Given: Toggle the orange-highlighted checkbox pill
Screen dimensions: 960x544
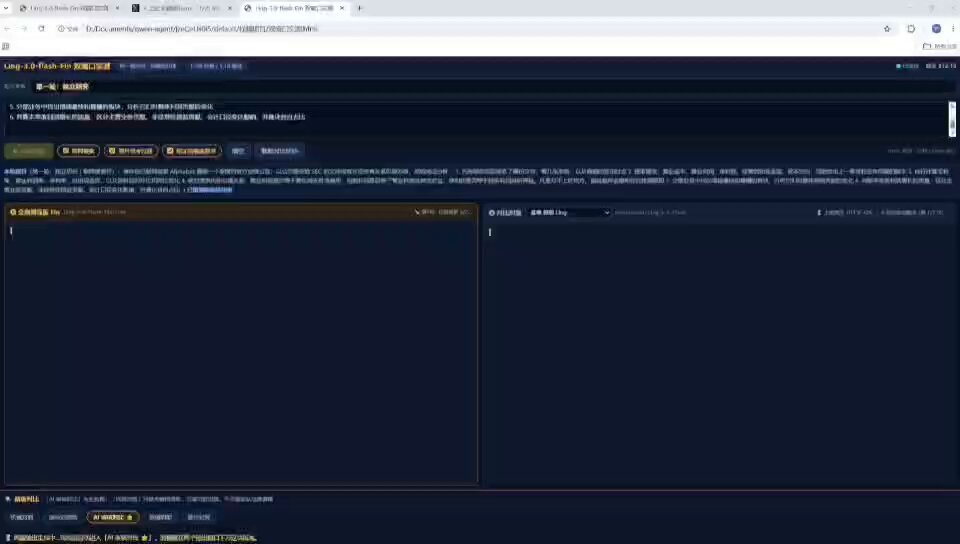Looking at the screenshot, I should pos(192,151).
